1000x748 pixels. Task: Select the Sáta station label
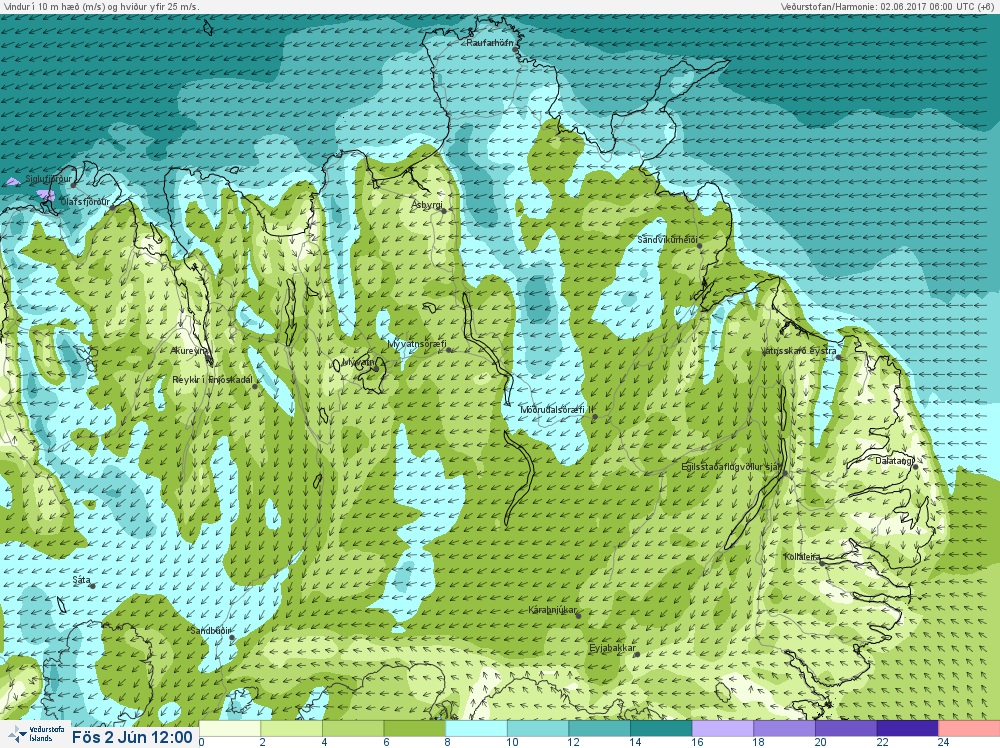coord(81,580)
